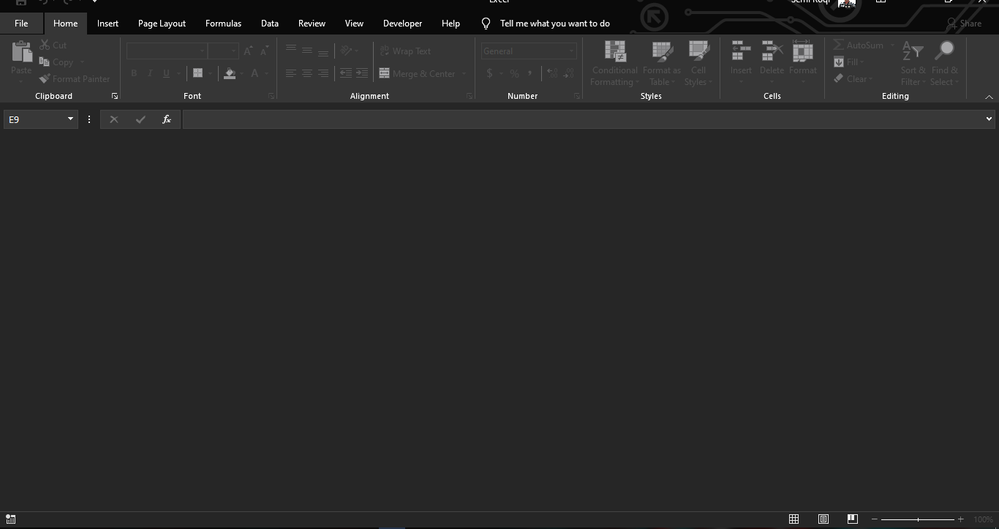Image resolution: width=999 pixels, height=529 pixels.
Task: Switch to the Page Layout tab
Action: 162,24
